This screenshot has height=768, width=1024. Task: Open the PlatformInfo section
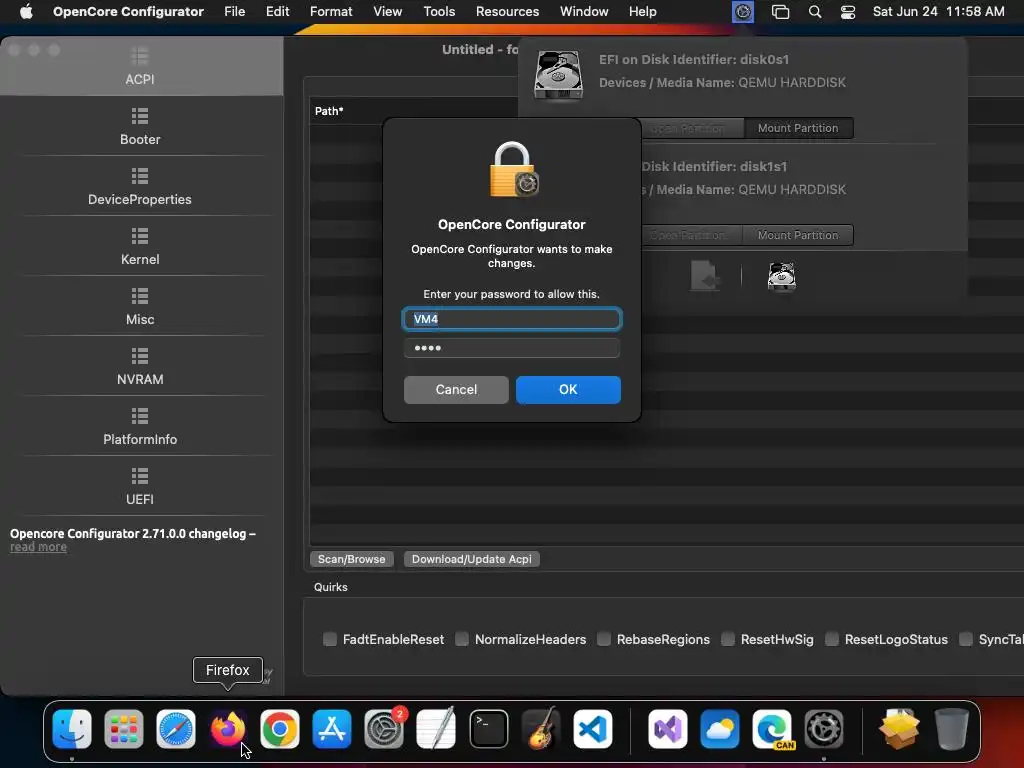pos(140,428)
